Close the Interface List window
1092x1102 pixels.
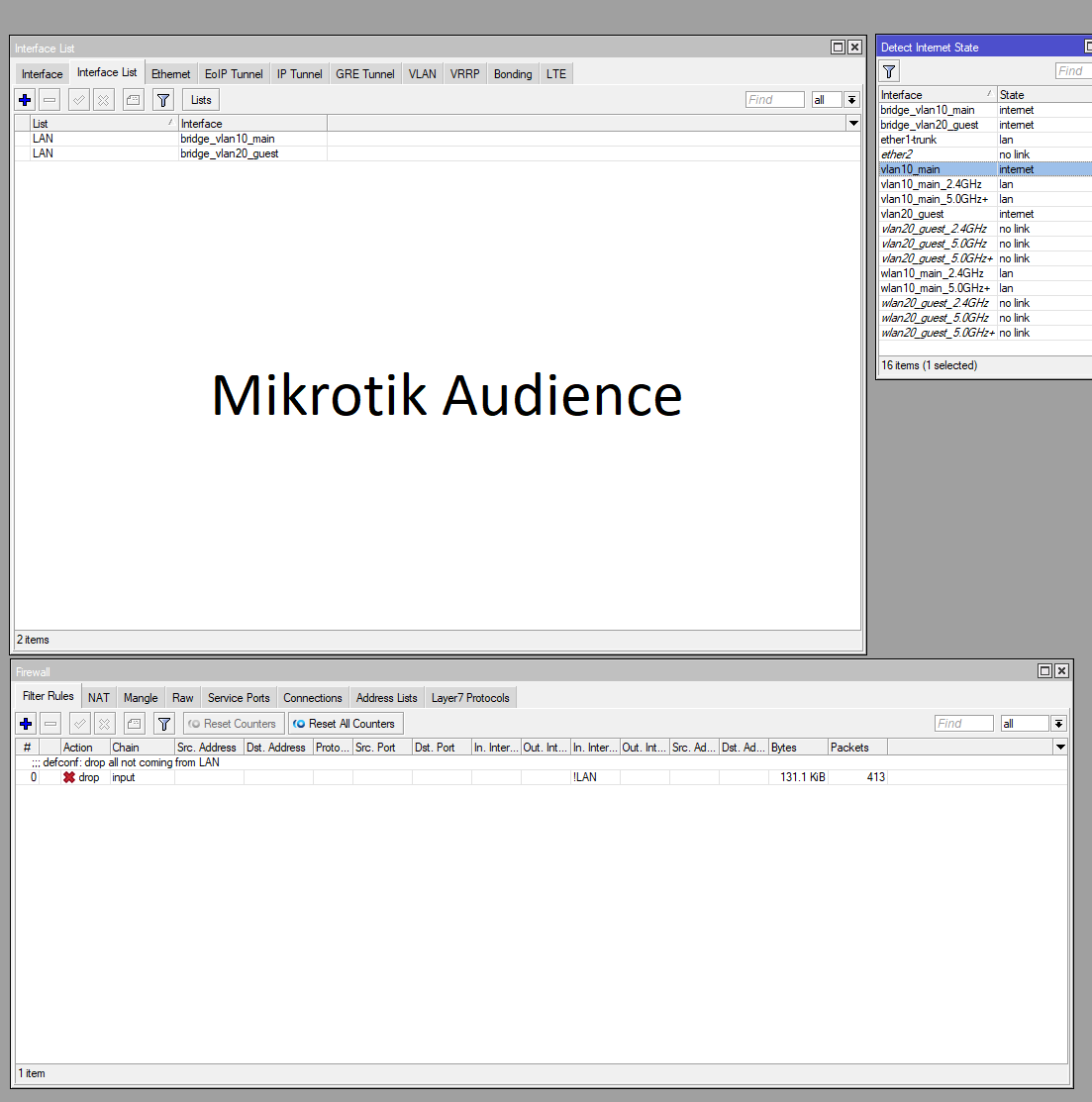click(854, 48)
